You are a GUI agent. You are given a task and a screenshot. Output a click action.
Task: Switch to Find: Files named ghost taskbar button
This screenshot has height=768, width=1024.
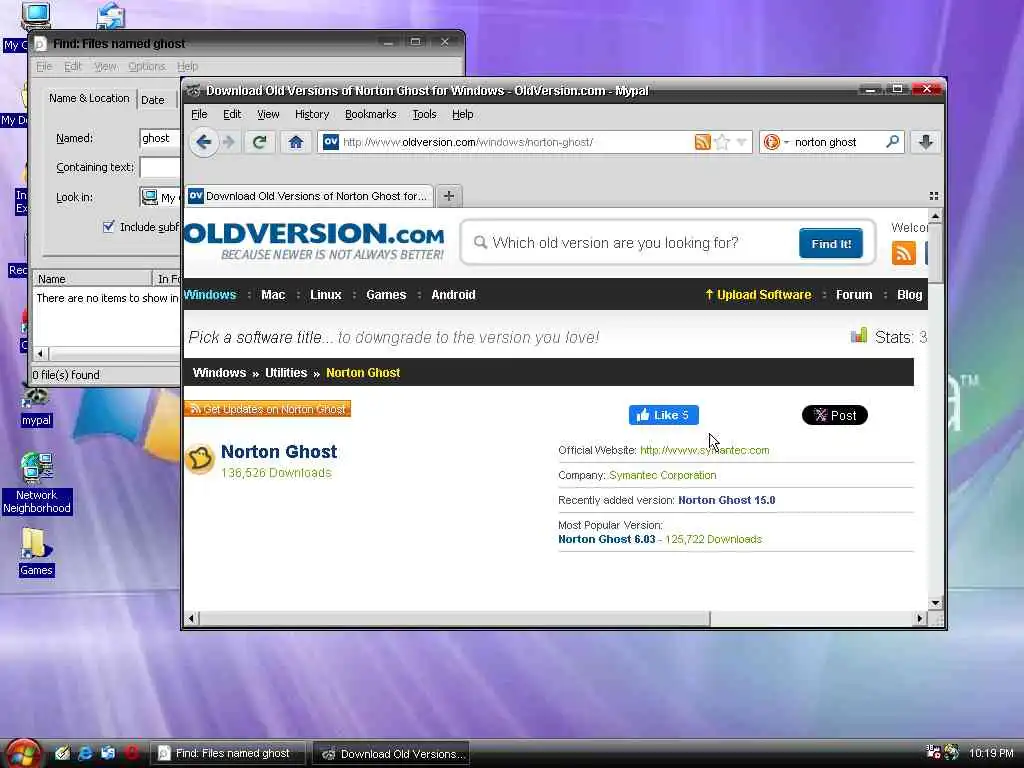point(229,754)
